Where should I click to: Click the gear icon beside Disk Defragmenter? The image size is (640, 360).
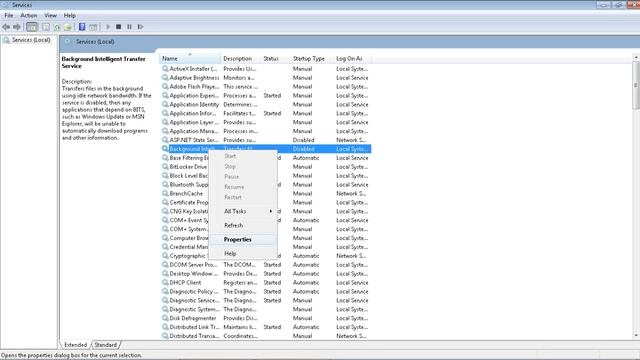(165, 318)
